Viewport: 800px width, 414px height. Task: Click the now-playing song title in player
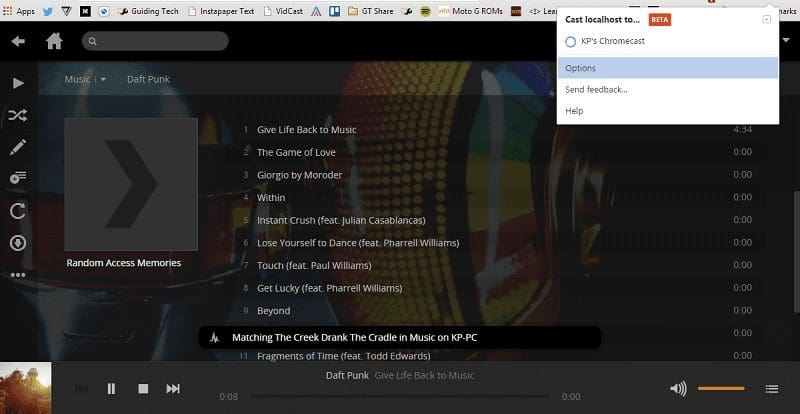[x=424, y=376]
